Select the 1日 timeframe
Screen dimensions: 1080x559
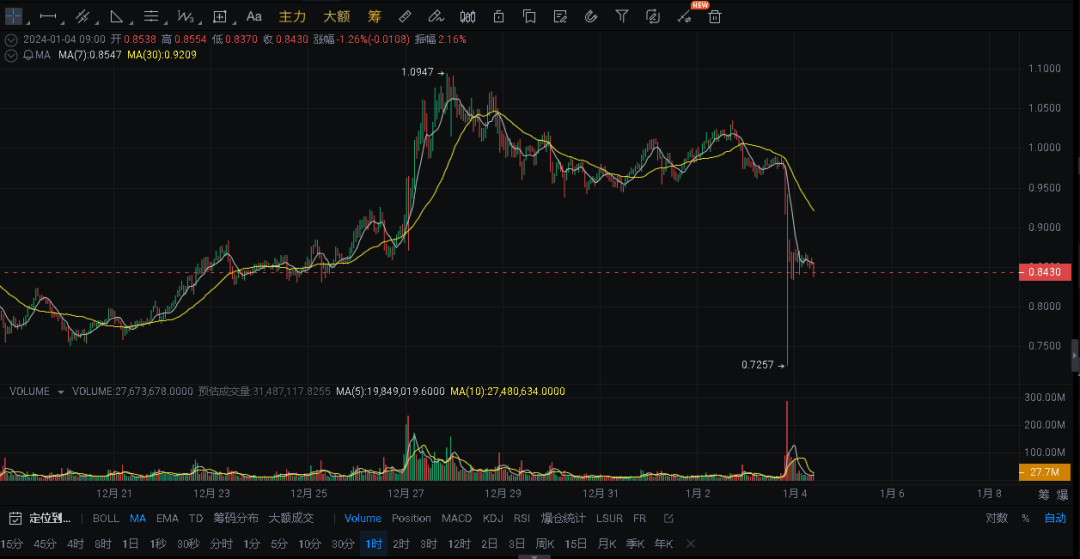(x=130, y=544)
